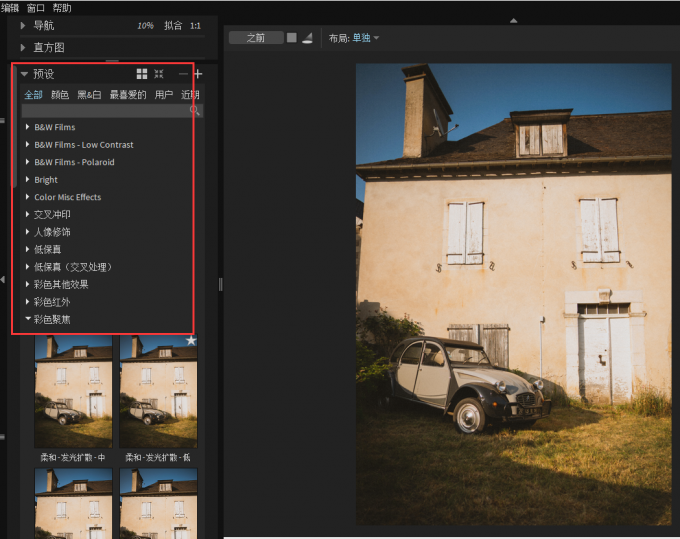
Task: Expand the 导航 panel
Action: tap(23, 26)
